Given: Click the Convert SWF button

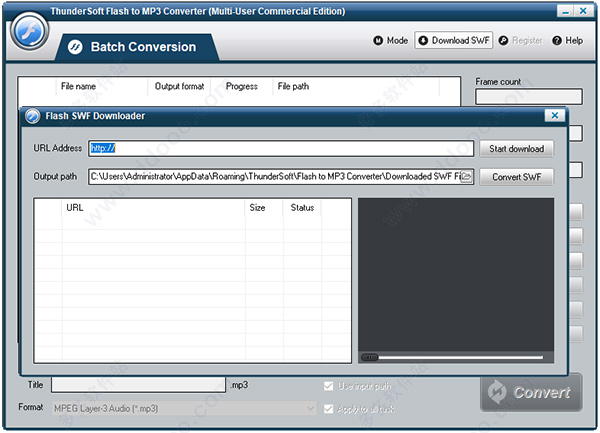Looking at the screenshot, I should 516,177.
